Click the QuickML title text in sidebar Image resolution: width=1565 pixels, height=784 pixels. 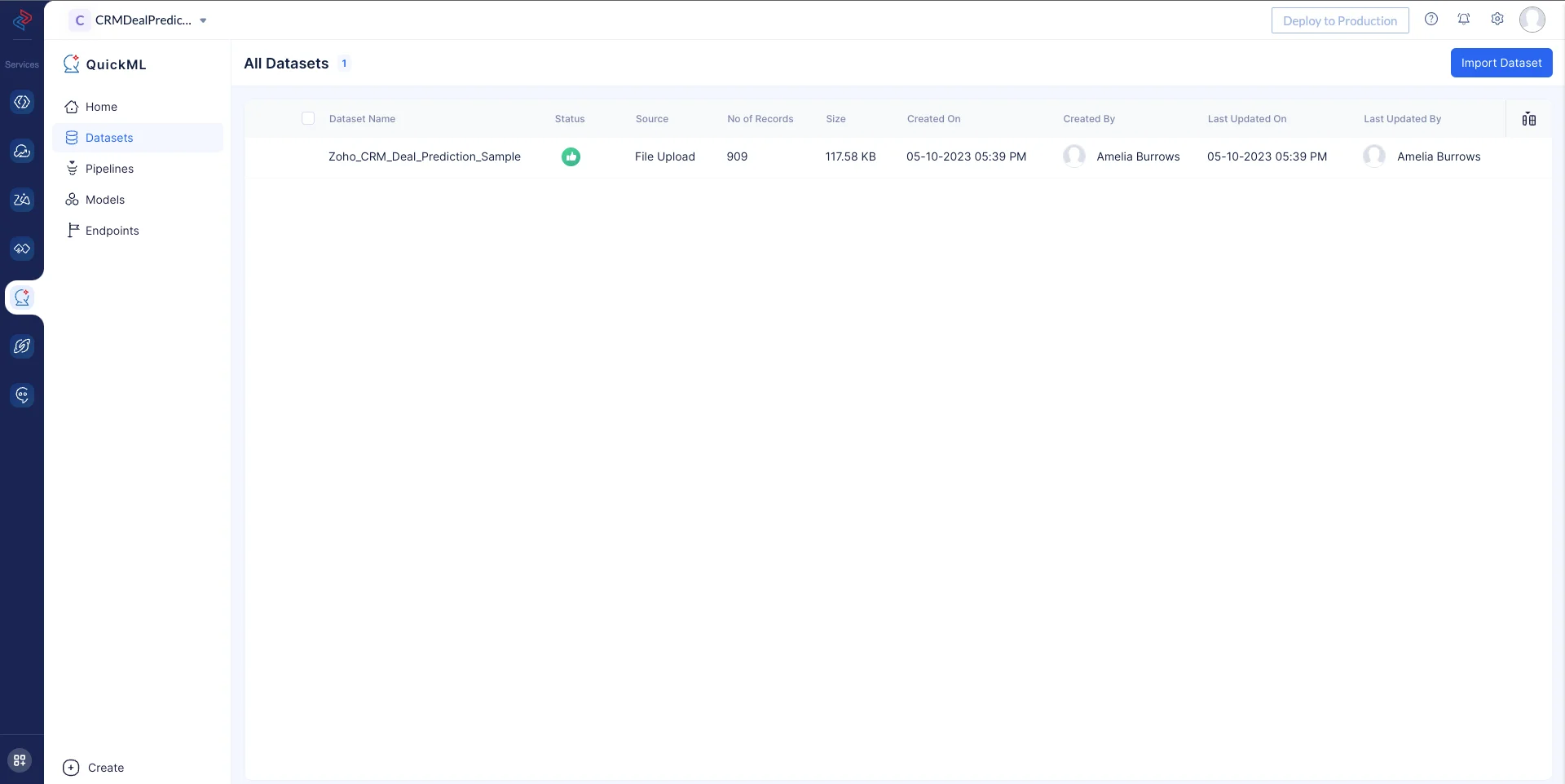(x=117, y=64)
